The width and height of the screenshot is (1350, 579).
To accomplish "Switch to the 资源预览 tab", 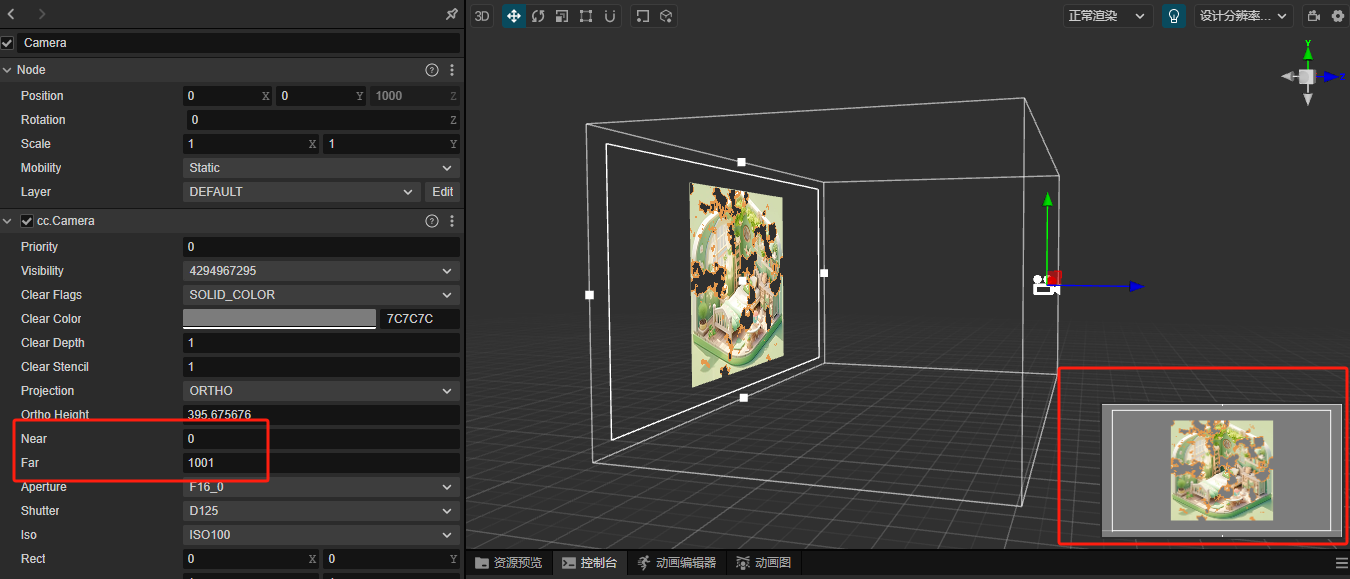I will click(x=509, y=563).
